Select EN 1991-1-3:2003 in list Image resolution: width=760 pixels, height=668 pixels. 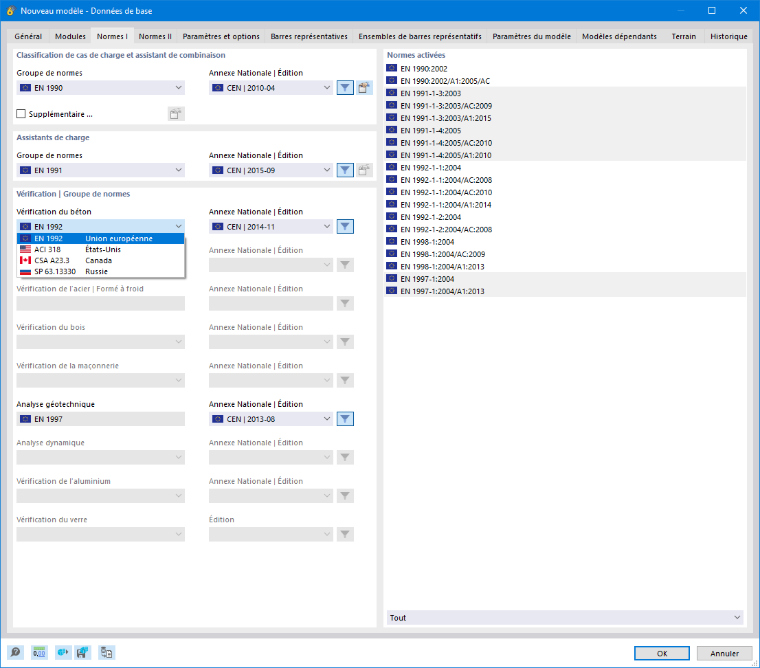pos(565,93)
